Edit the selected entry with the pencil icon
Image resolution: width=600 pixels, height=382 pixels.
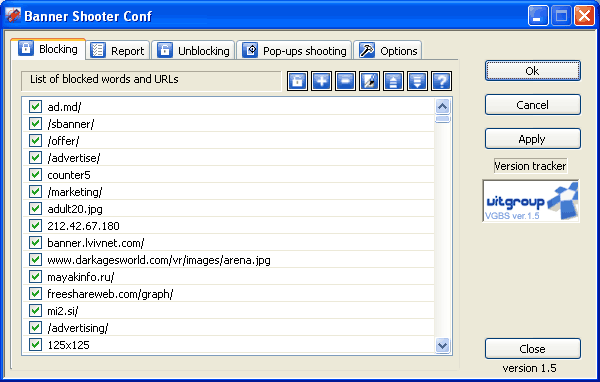pos(369,81)
